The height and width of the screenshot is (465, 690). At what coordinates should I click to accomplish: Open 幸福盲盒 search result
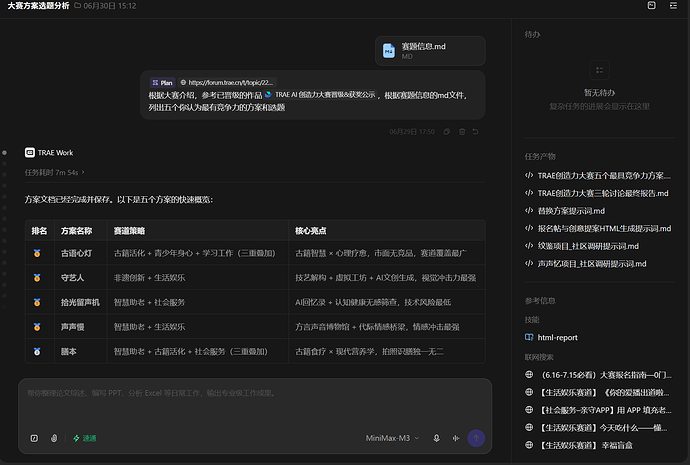point(579,445)
